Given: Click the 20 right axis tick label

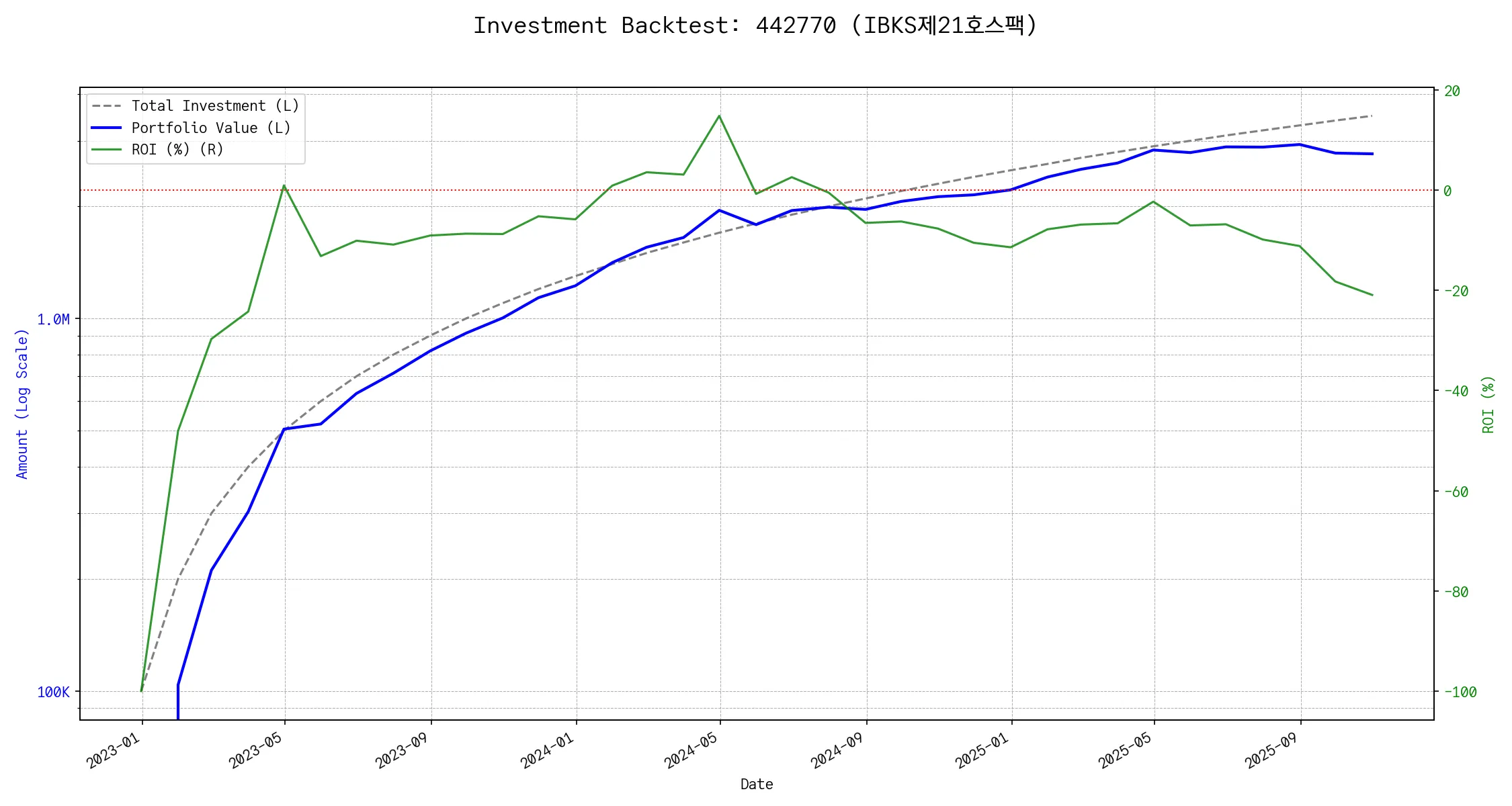Looking at the screenshot, I should pos(1452,91).
